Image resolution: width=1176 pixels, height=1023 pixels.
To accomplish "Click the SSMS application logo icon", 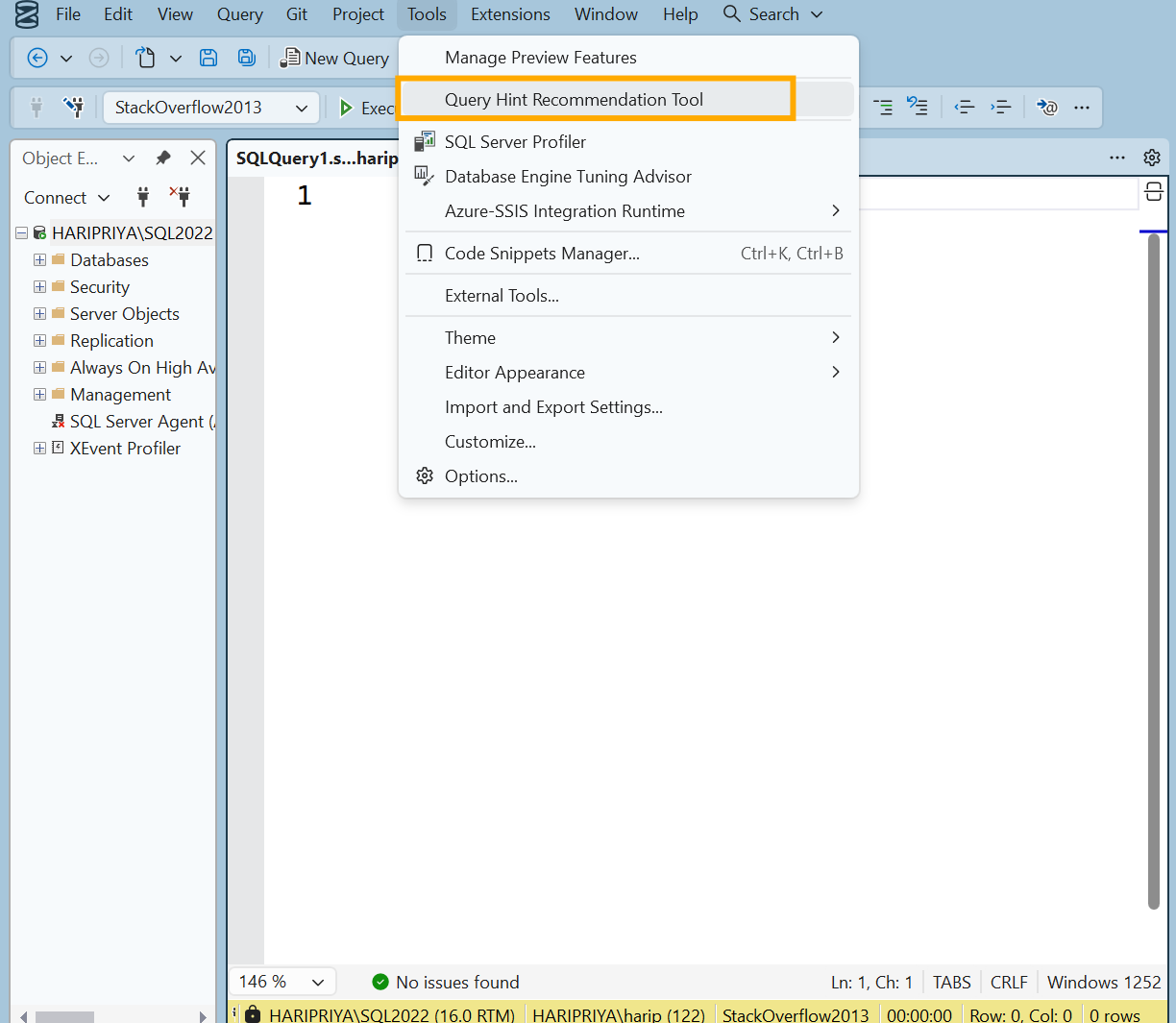I will 27,14.
